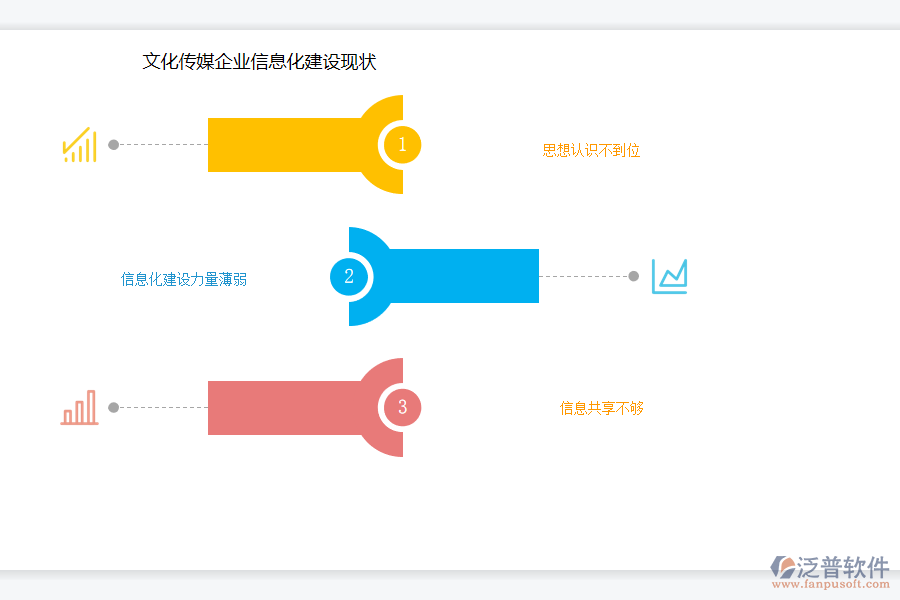This screenshot has width=900, height=600.
Task: Click the gray connector dot beside circle 2
Action: (632, 275)
